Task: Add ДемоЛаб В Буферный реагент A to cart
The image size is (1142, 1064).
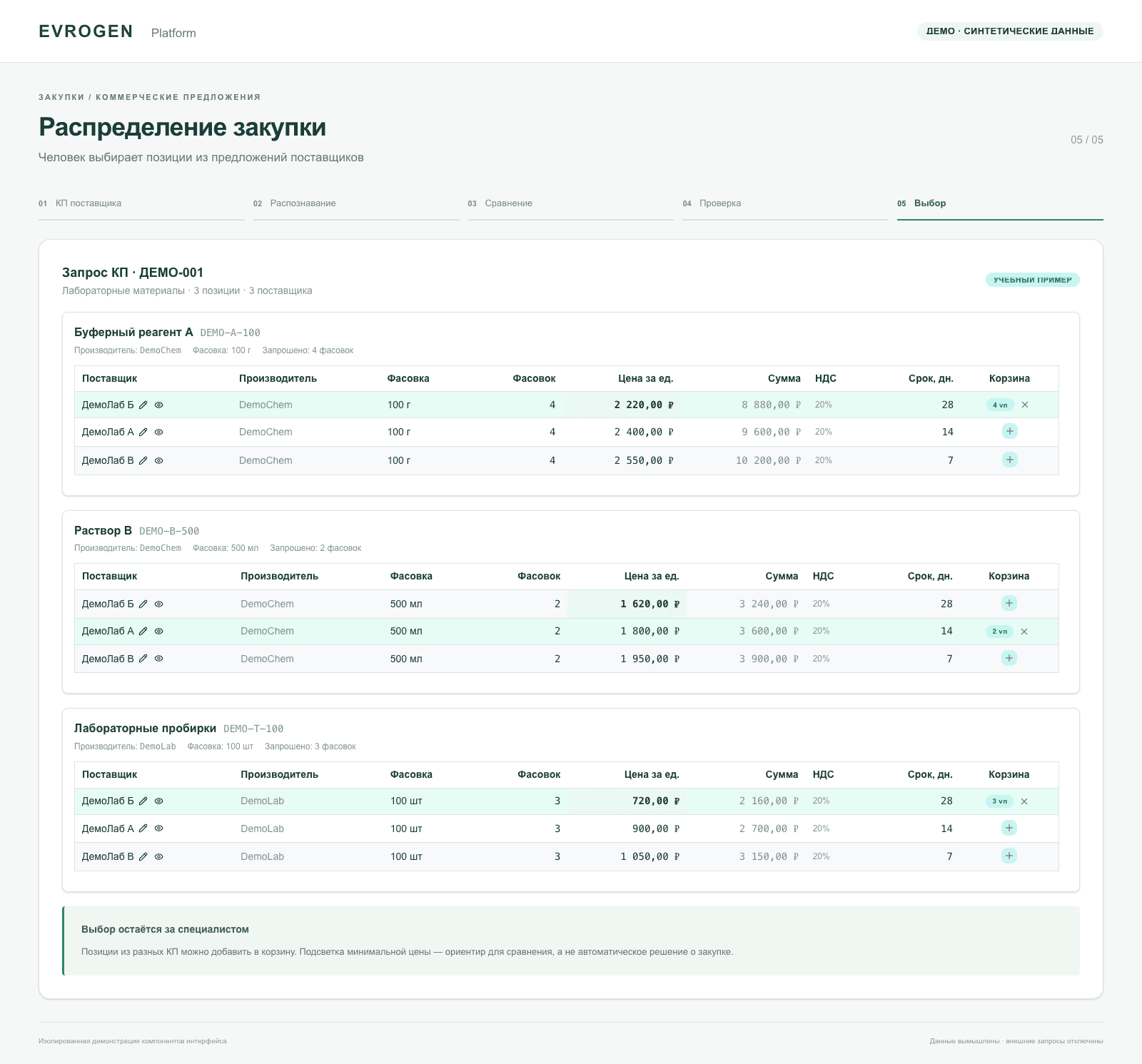Action: tap(1009, 460)
